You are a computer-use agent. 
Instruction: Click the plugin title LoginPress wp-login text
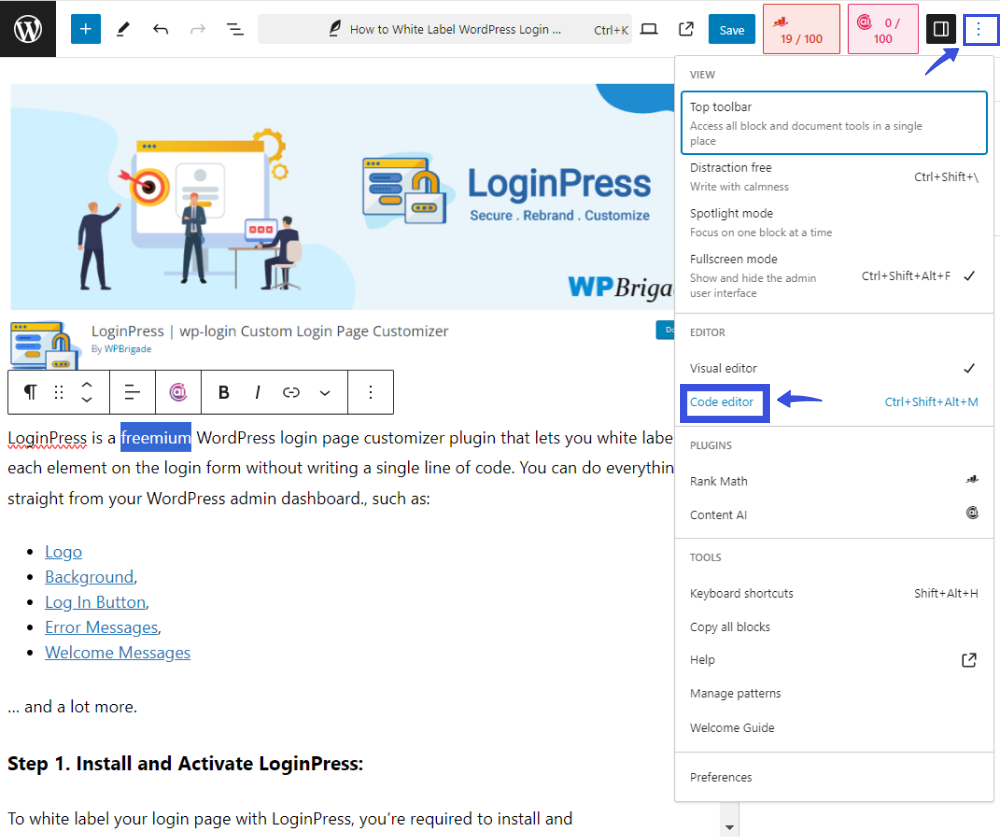click(269, 331)
